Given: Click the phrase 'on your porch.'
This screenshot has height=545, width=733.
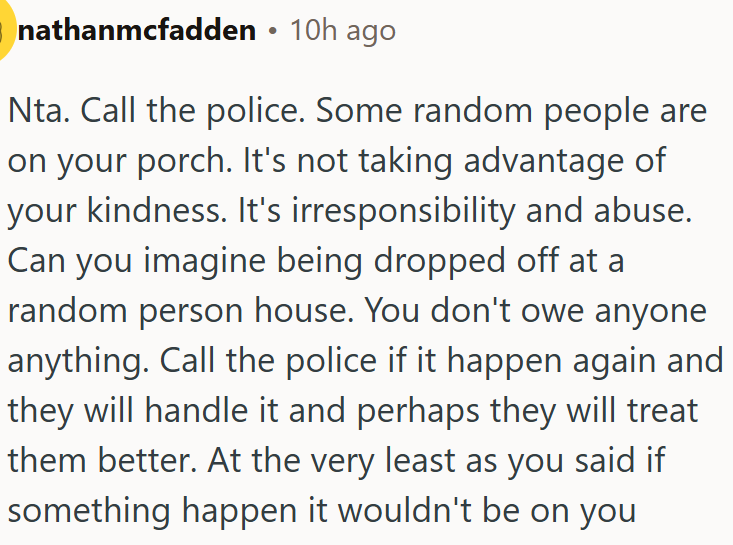Looking at the screenshot, I should 120,161.
